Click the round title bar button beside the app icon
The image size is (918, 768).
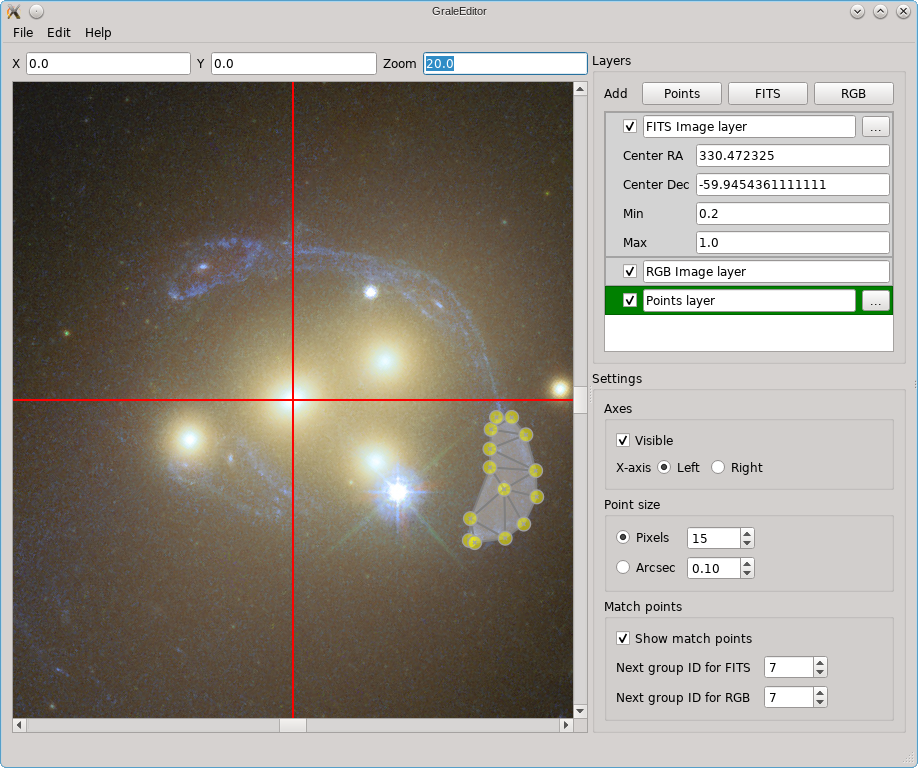(x=36, y=11)
